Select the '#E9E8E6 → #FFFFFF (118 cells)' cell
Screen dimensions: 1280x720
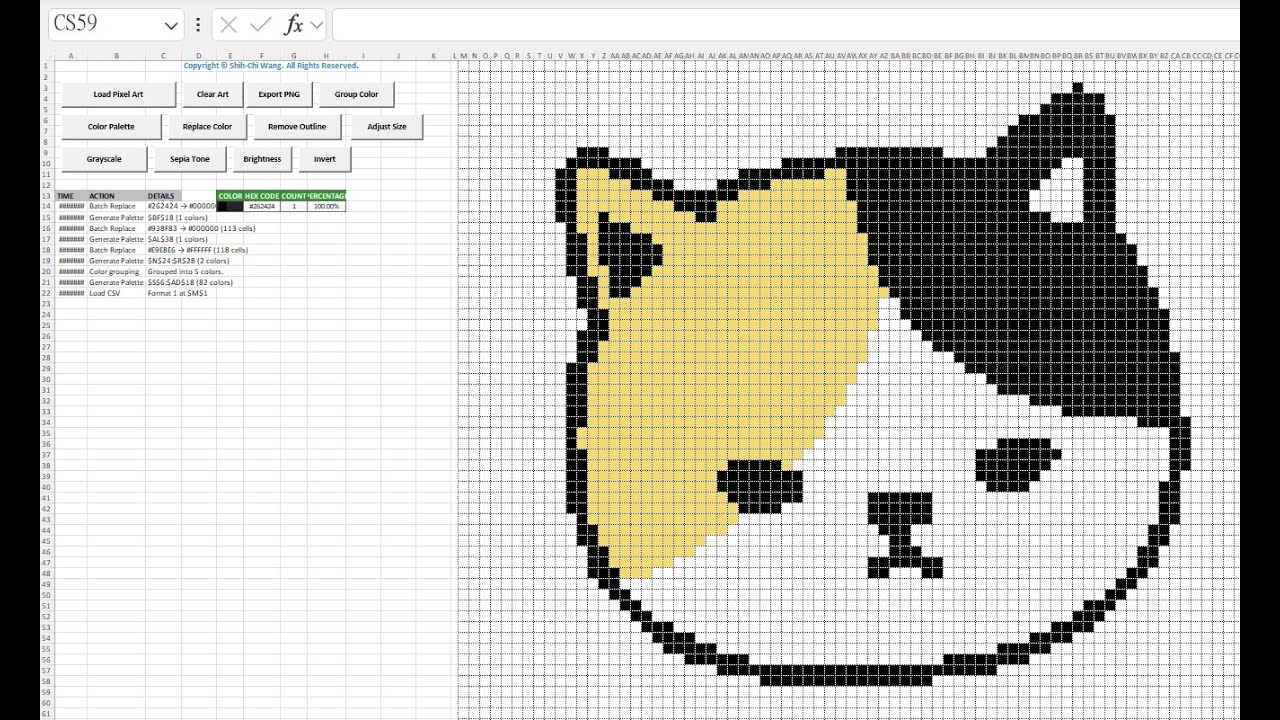point(197,250)
